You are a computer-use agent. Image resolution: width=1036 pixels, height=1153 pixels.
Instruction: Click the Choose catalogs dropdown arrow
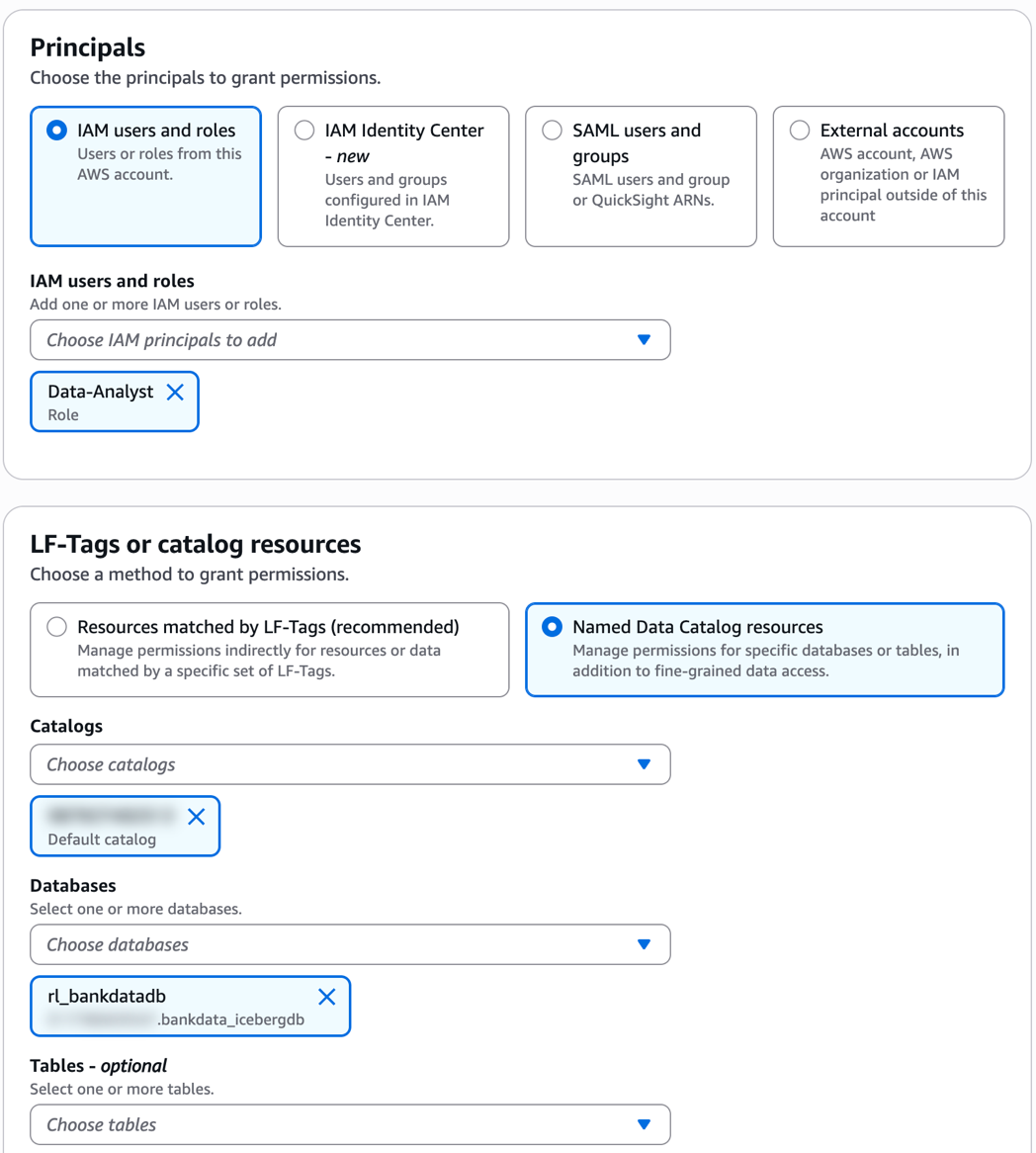tap(644, 764)
